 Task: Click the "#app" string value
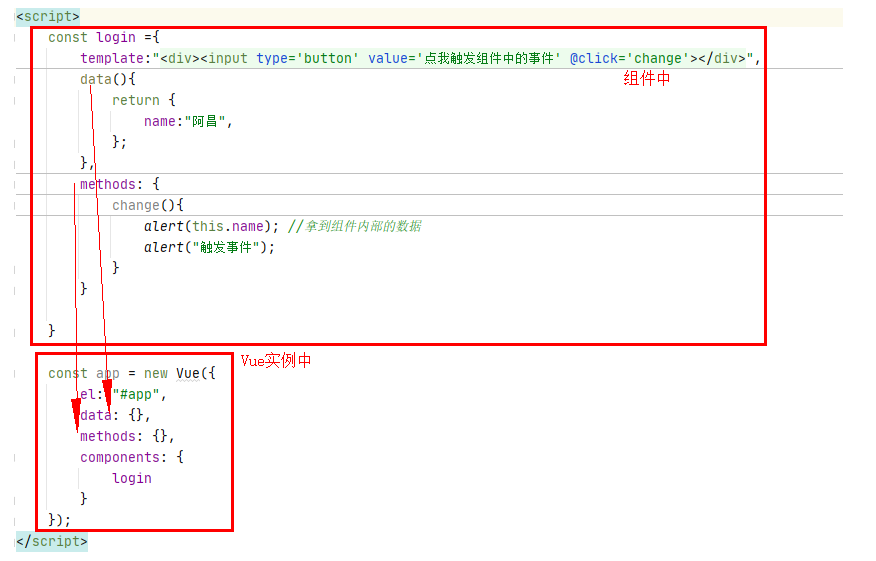(136, 394)
